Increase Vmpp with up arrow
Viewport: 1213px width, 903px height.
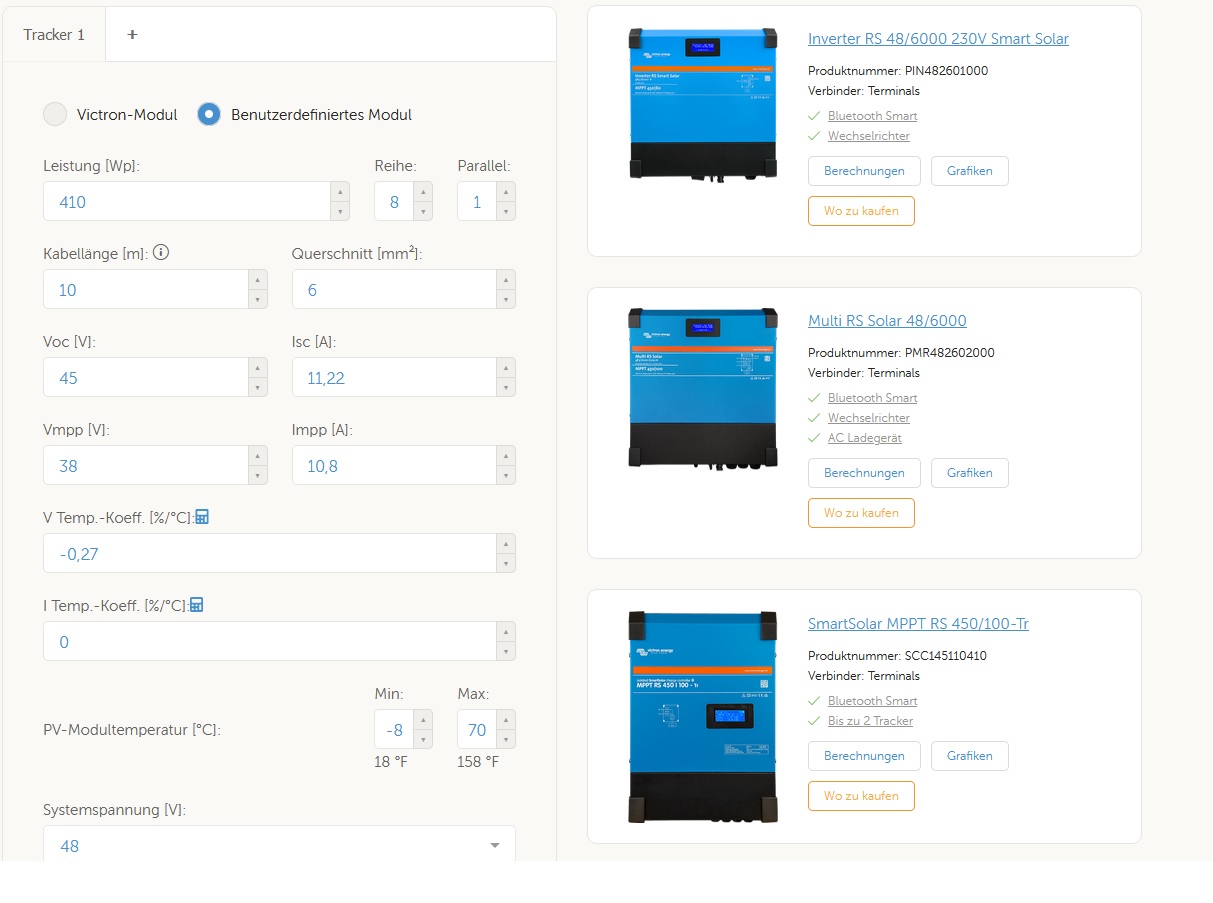[258, 455]
